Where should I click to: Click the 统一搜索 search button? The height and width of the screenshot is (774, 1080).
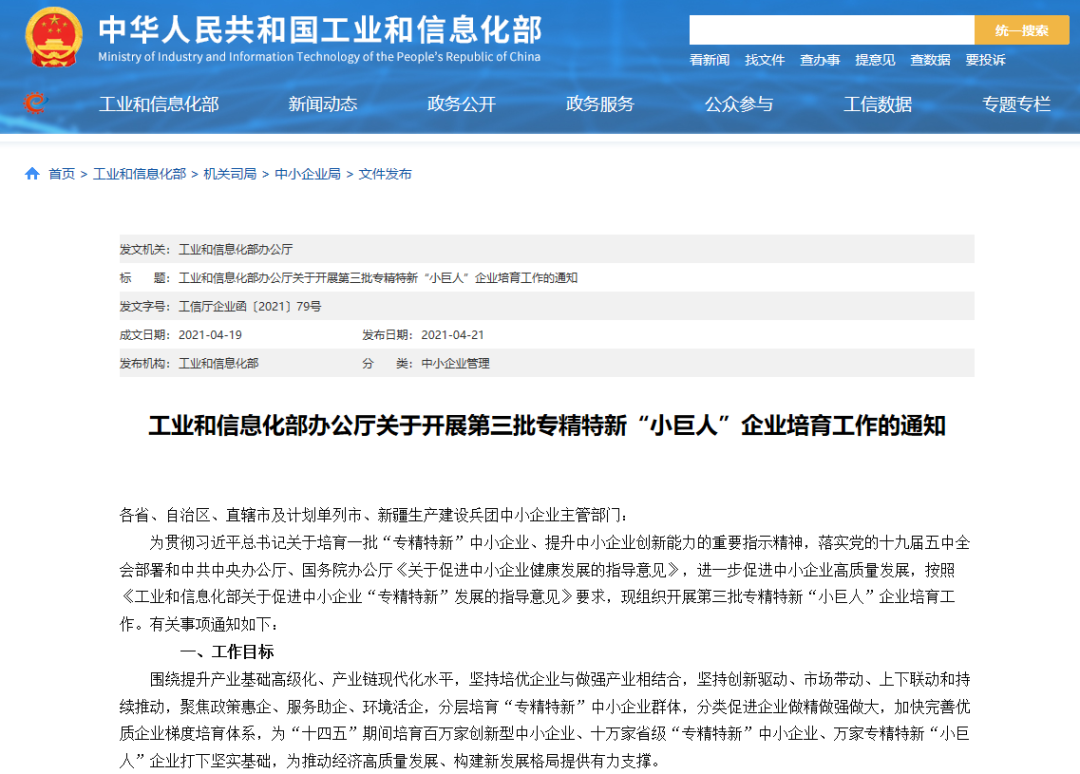pos(1021,30)
